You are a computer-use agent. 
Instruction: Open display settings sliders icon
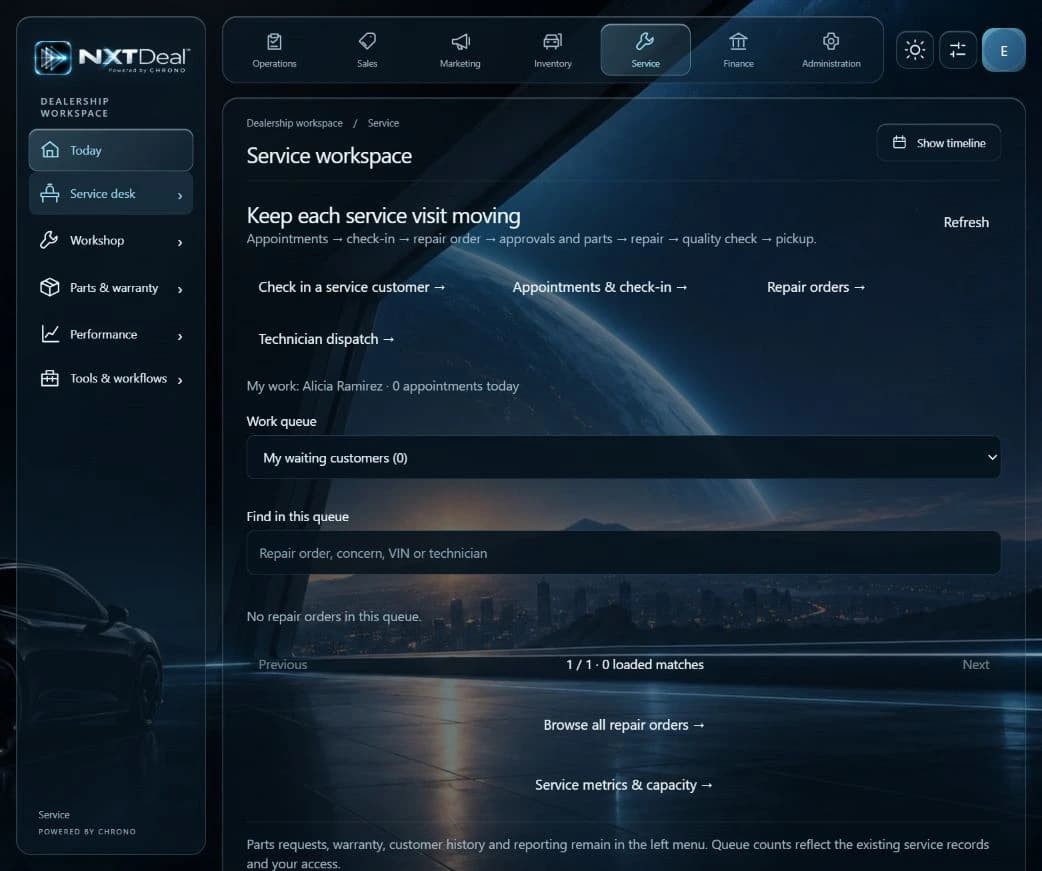point(958,50)
